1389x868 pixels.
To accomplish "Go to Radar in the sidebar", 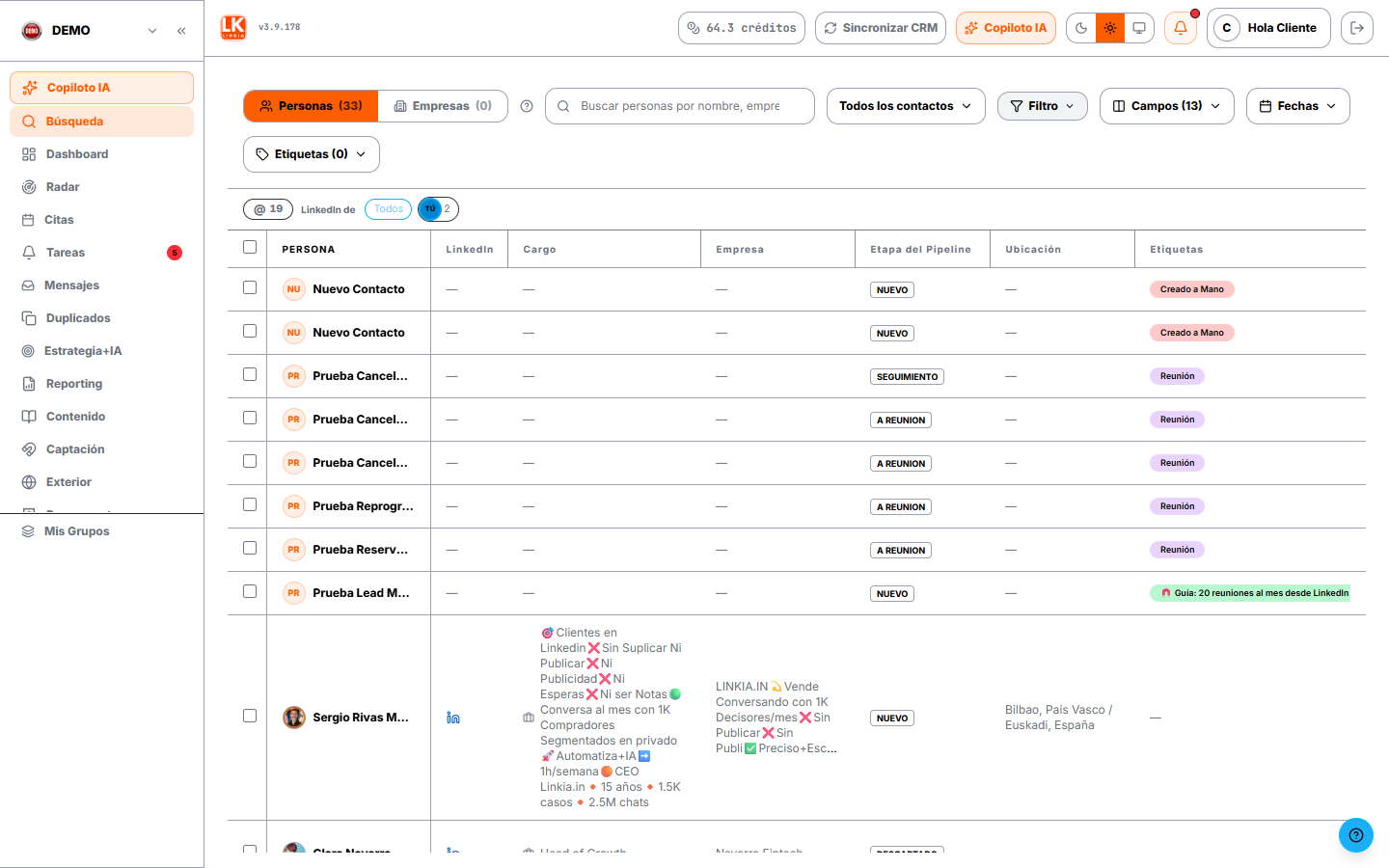I will pos(101,187).
